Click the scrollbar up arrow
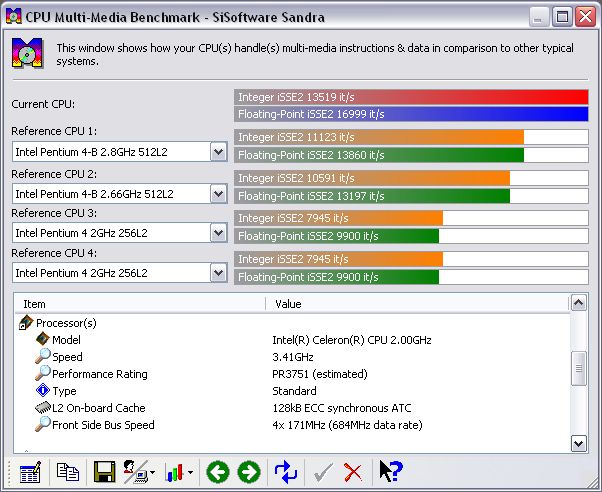This screenshot has width=602, height=492. pos(579,303)
